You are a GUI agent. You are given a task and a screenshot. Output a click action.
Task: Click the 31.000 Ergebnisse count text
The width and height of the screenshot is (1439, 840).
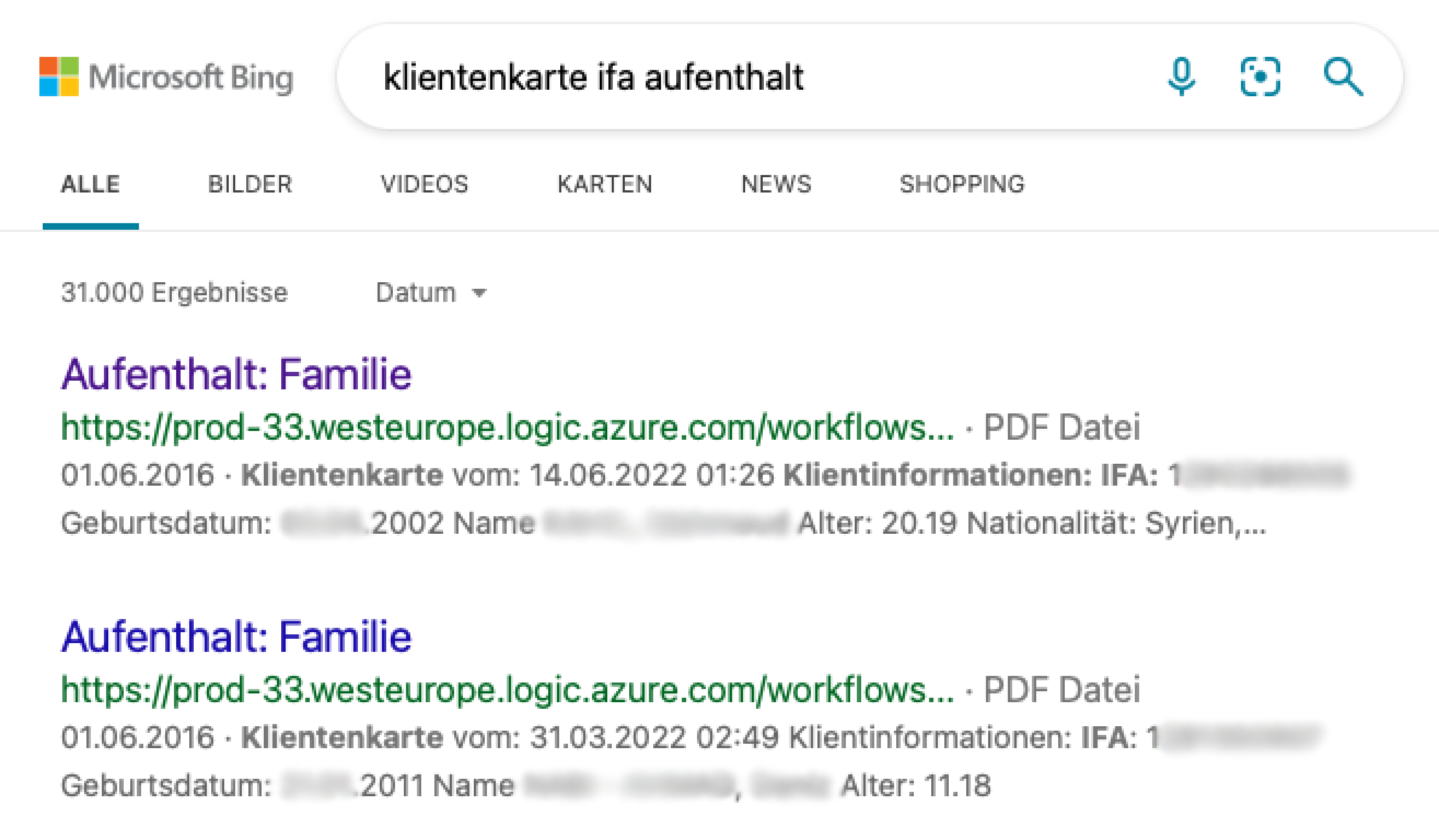point(174,293)
